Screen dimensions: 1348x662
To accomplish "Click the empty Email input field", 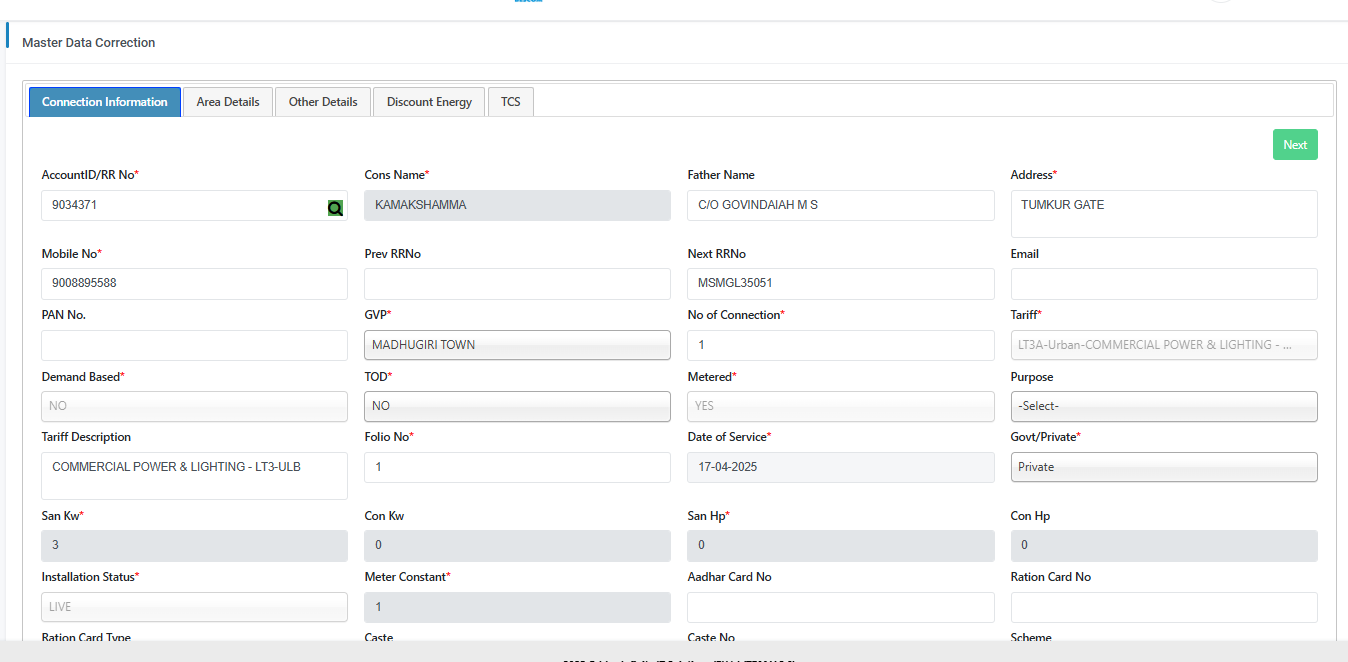I will (1163, 284).
